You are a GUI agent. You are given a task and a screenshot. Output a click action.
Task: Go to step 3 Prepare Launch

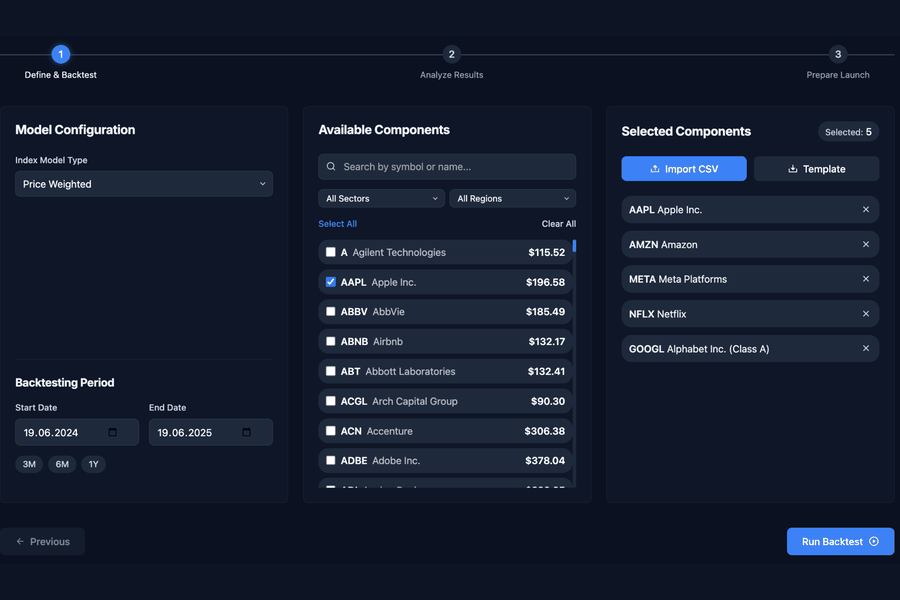[x=838, y=55]
